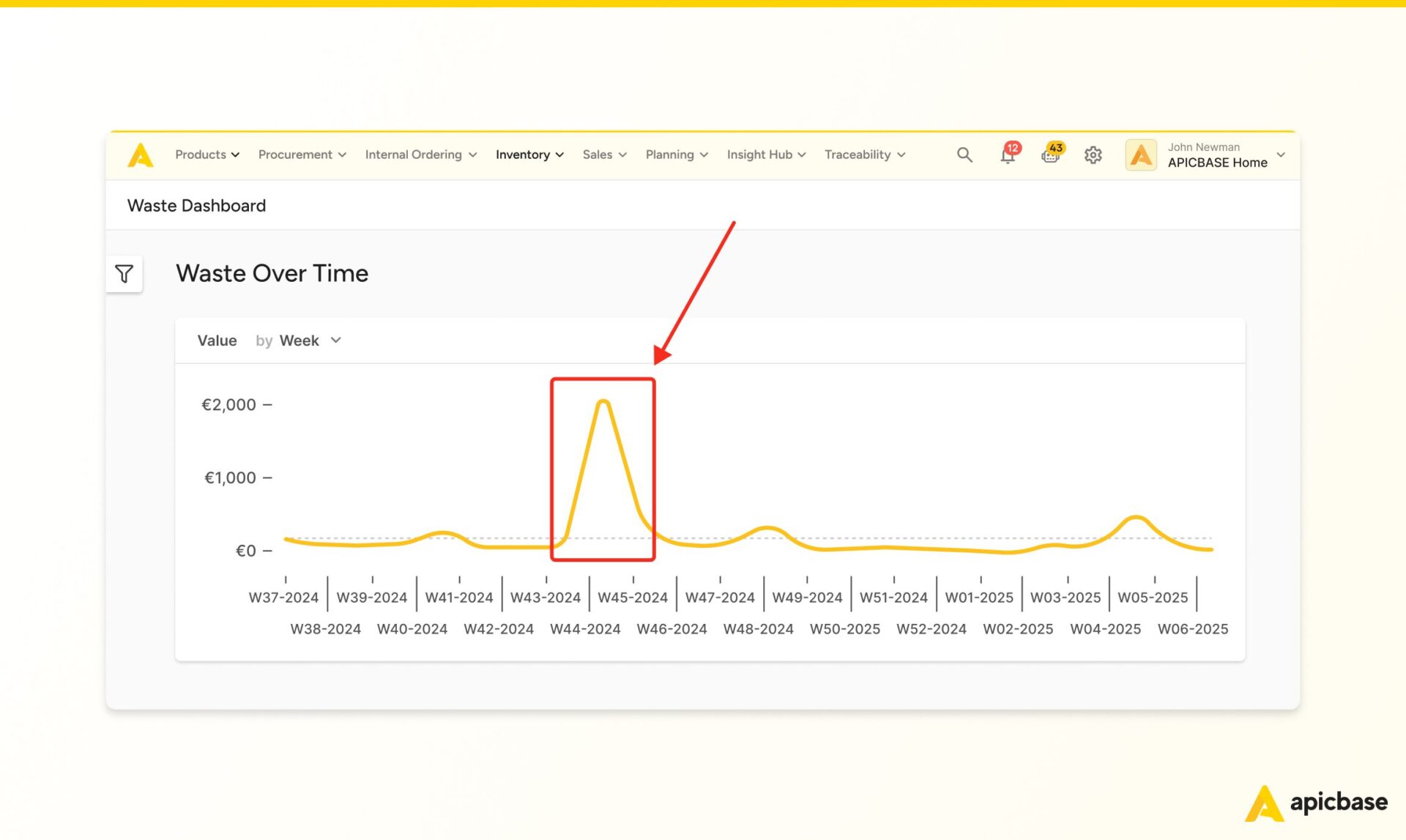Image resolution: width=1406 pixels, height=840 pixels.
Task: Select the Sales navigation dropdown
Action: coord(602,154)
